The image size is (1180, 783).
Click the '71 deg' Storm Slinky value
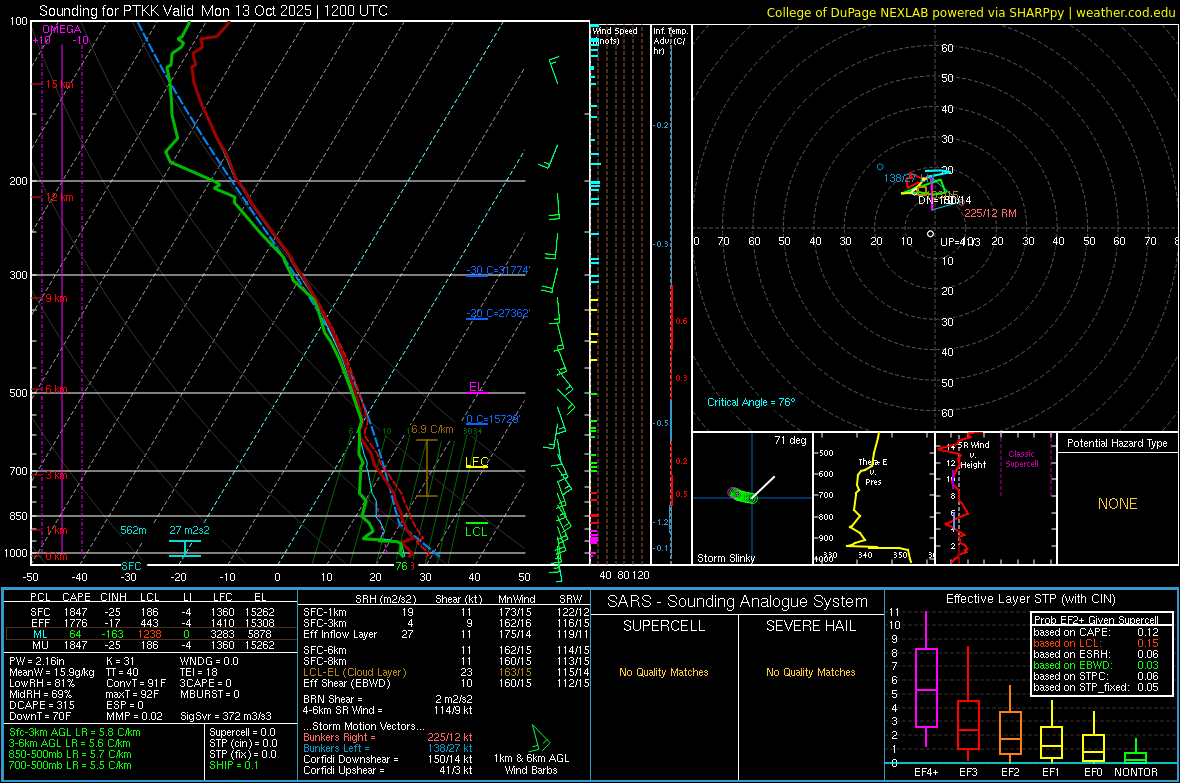click(x=790, y=440)
